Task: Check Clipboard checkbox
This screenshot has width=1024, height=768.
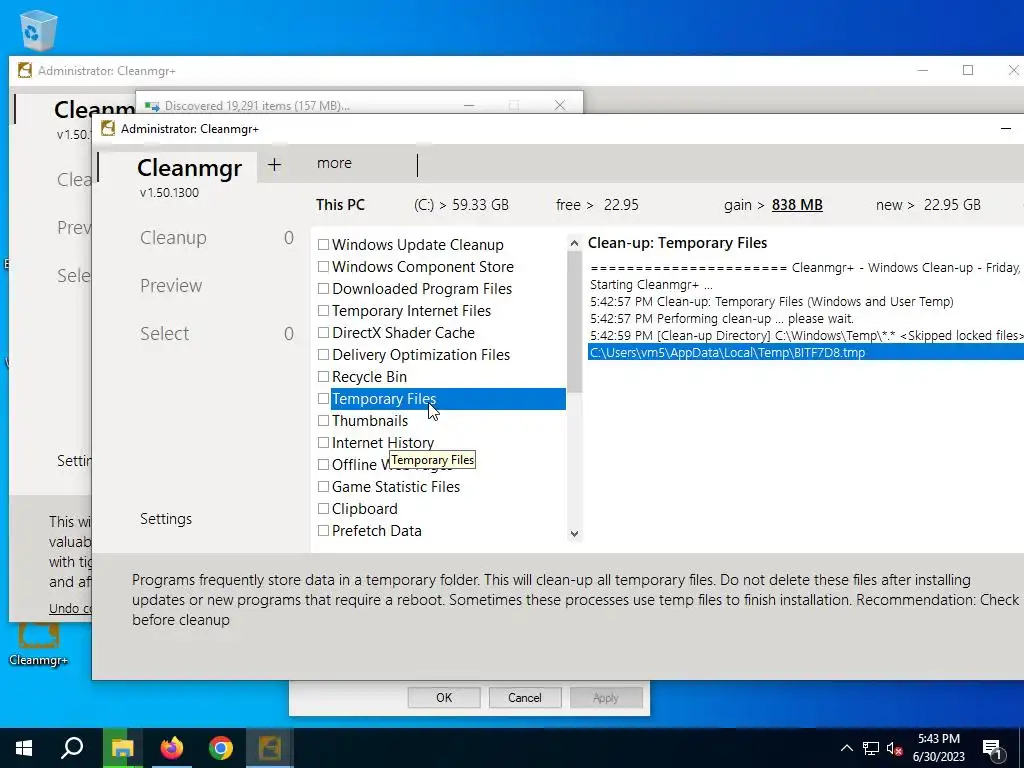Action: pos(323,509)
